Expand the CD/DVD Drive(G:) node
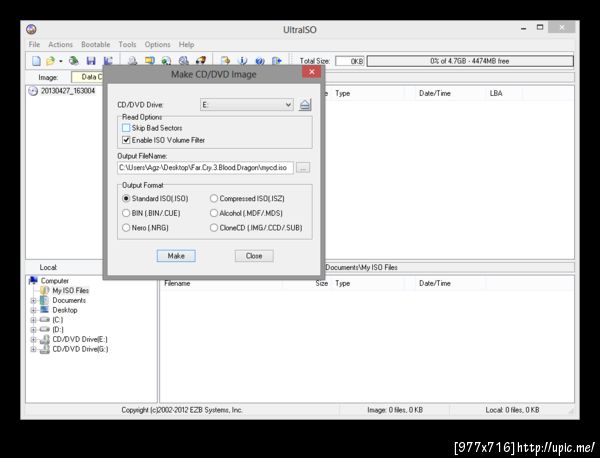Image resolution: width=600 pixels, height=458 pixels. coord(33,349)
